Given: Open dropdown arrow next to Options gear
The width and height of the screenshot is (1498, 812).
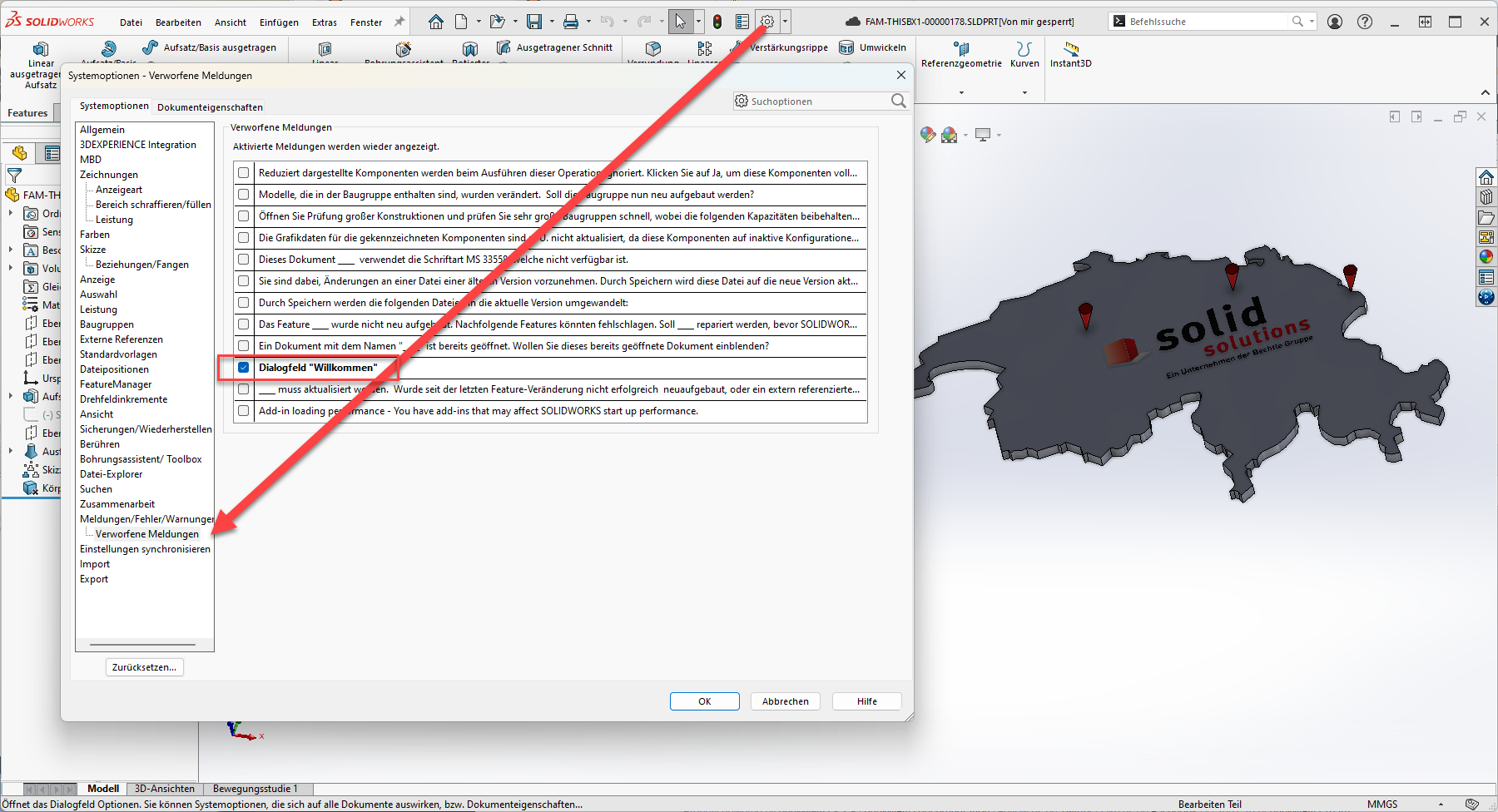Looking at the screenshot, I should [x=785, y=22].
